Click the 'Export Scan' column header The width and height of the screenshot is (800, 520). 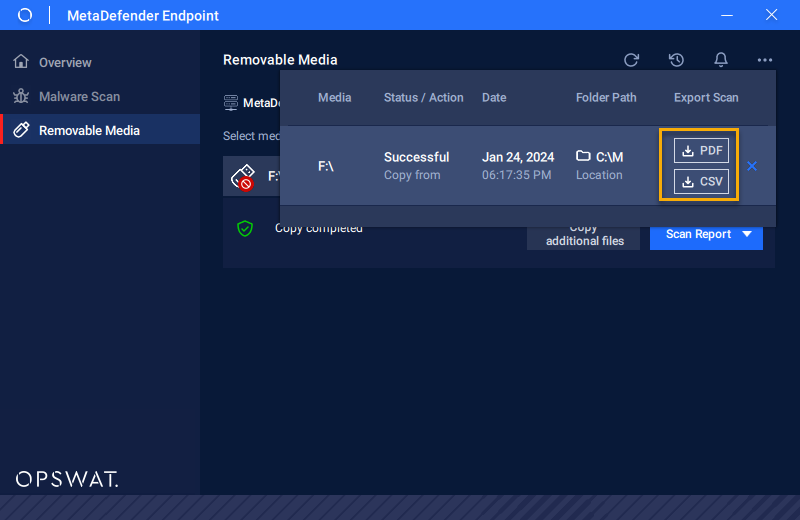point(706,97)
